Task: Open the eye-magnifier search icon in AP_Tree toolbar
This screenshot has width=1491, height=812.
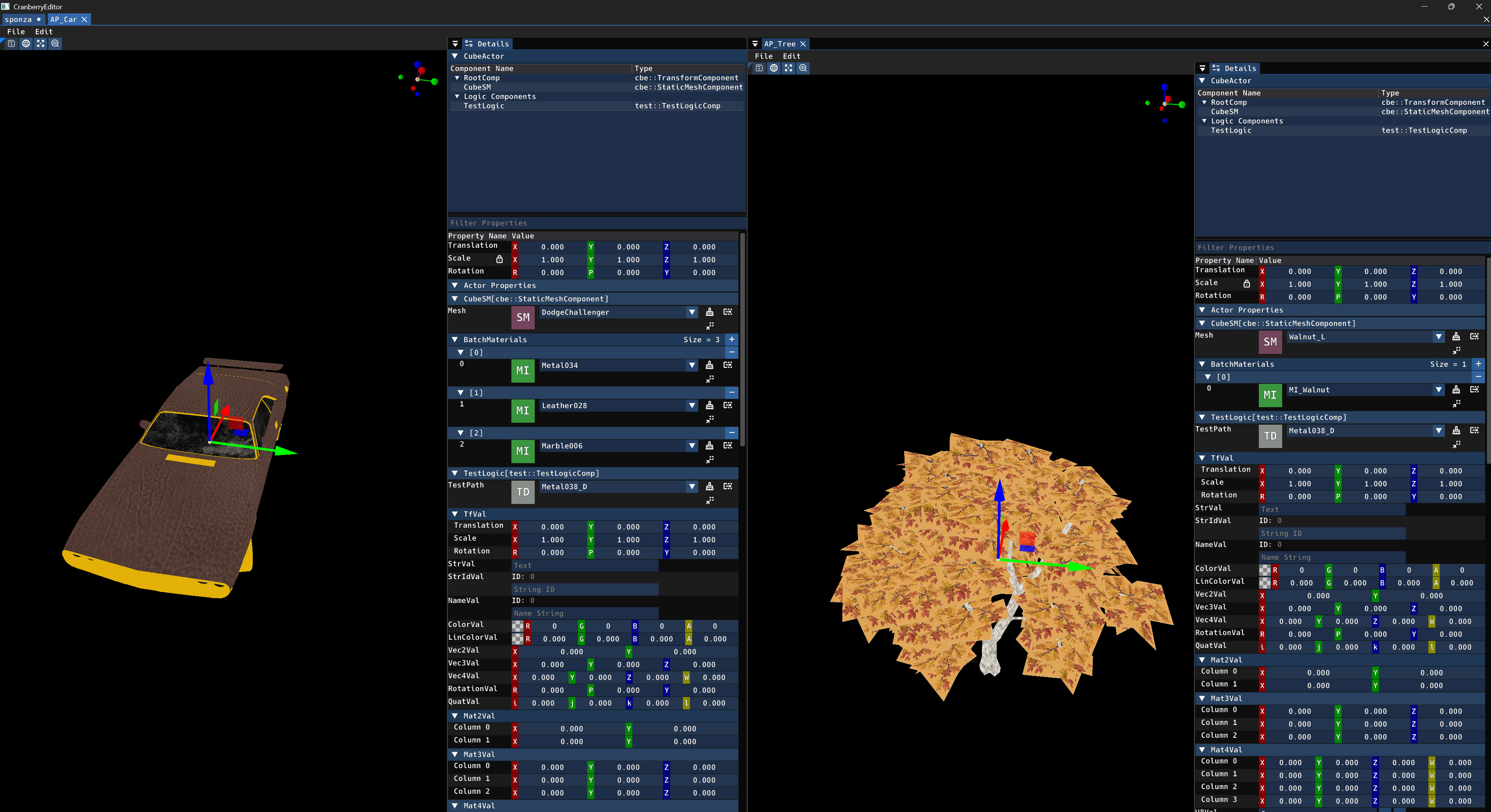Action: [803, 68]
